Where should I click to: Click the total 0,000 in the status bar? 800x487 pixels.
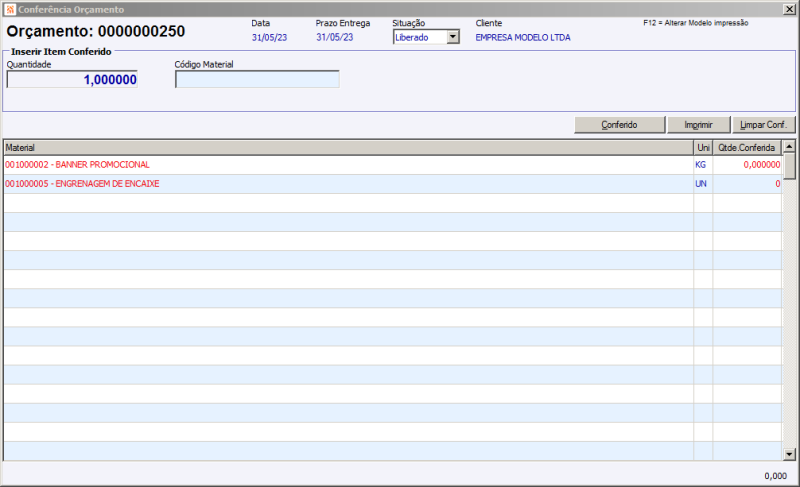[776, 476]
